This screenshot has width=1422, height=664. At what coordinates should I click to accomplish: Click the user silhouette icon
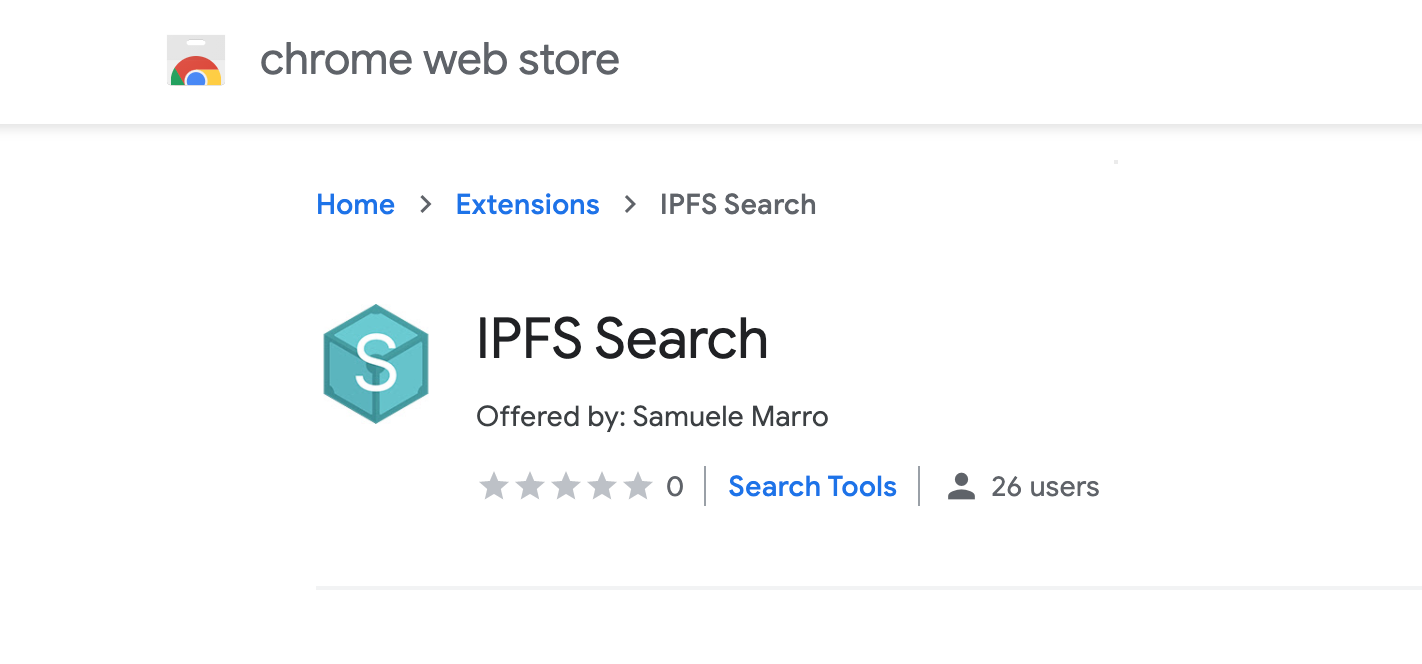(961, 487)
